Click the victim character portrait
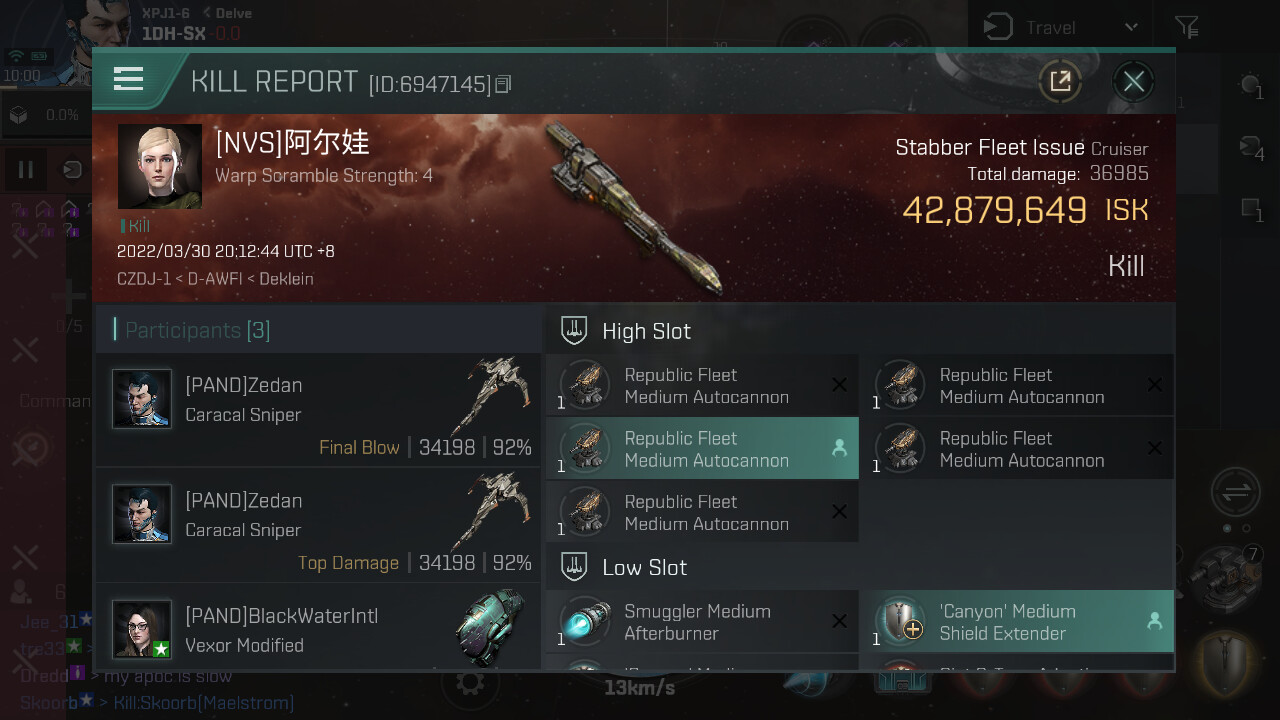This screenshot has width=1280, height=720. click(160, 166)
